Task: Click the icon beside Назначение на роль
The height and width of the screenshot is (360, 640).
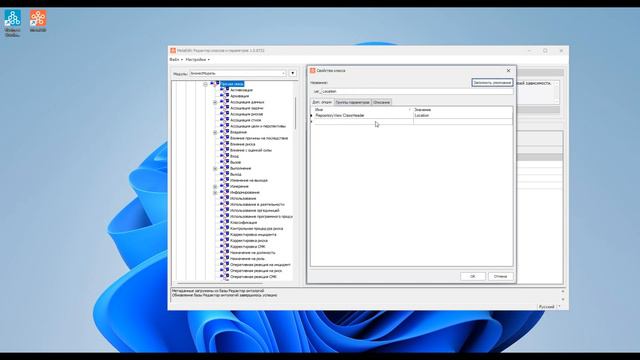Action: coord(225,259)
